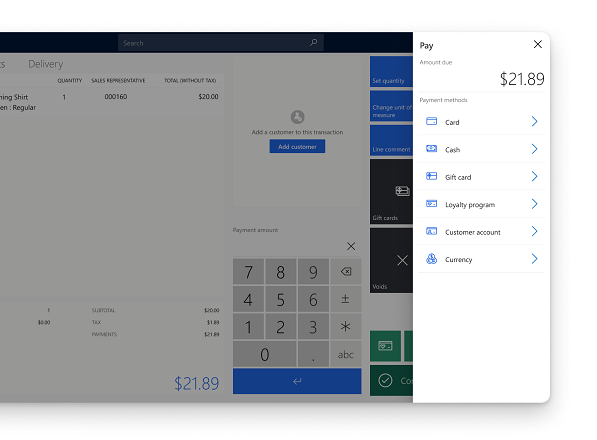This screenshot has height=440, width=597.
Task: Open the Gift cards tile
Action: [391, 191]
